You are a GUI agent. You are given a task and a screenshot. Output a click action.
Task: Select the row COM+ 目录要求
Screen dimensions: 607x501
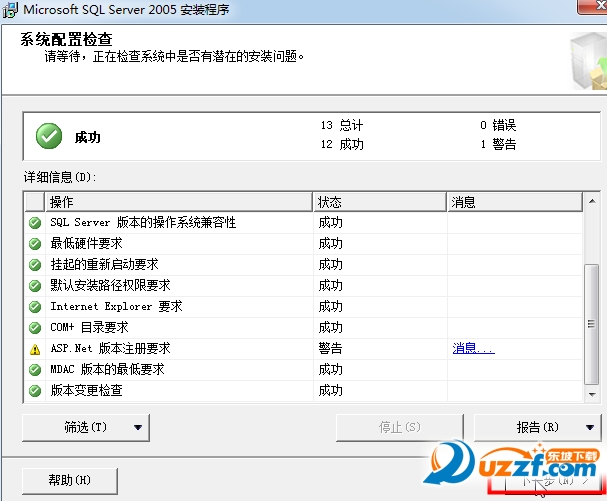(304, 328)
